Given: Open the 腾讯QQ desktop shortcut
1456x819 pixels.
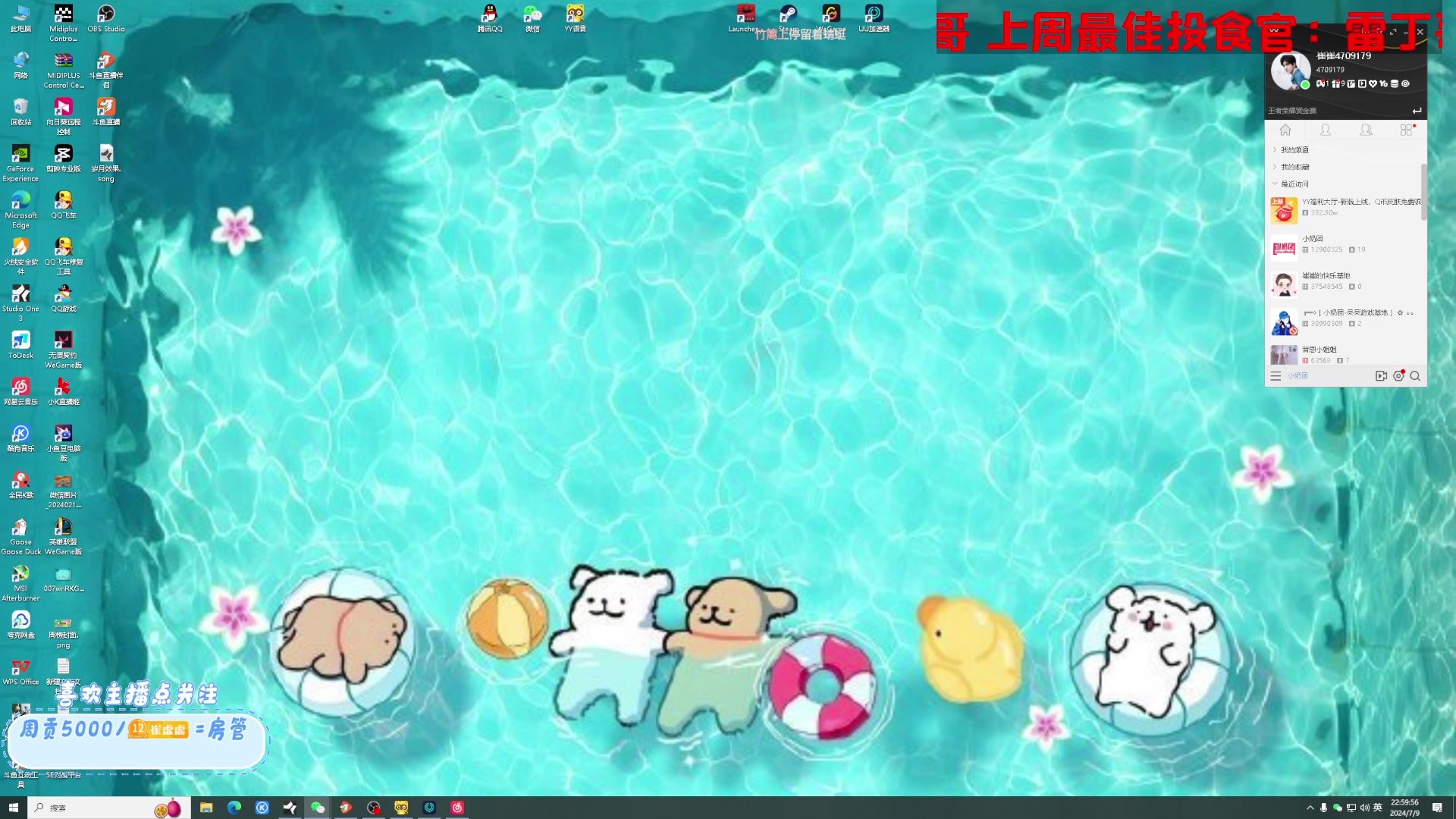Looking at the screenshot, I should point(490,19).
